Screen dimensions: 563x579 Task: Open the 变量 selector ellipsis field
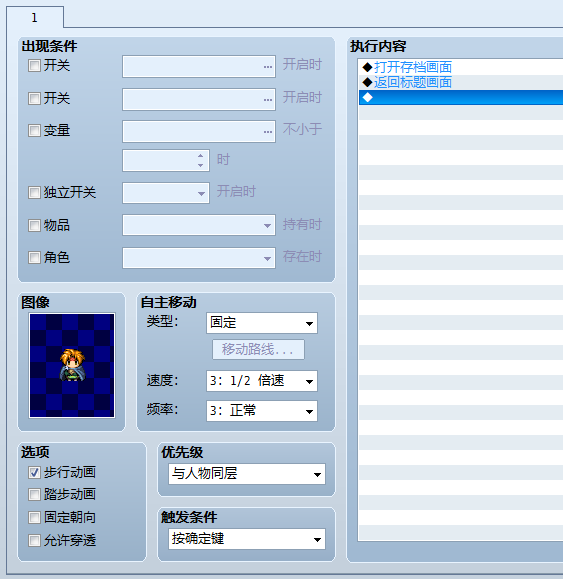tap(199, 131)
